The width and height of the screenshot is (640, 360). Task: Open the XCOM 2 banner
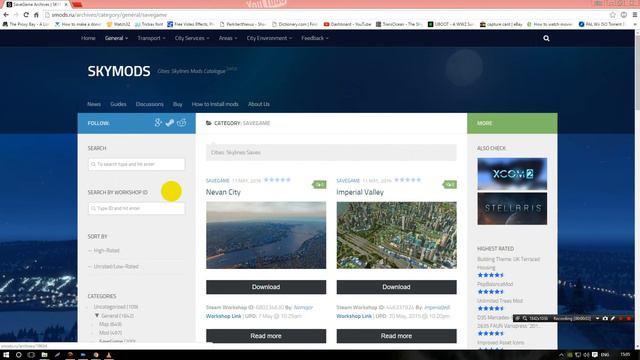512,174
